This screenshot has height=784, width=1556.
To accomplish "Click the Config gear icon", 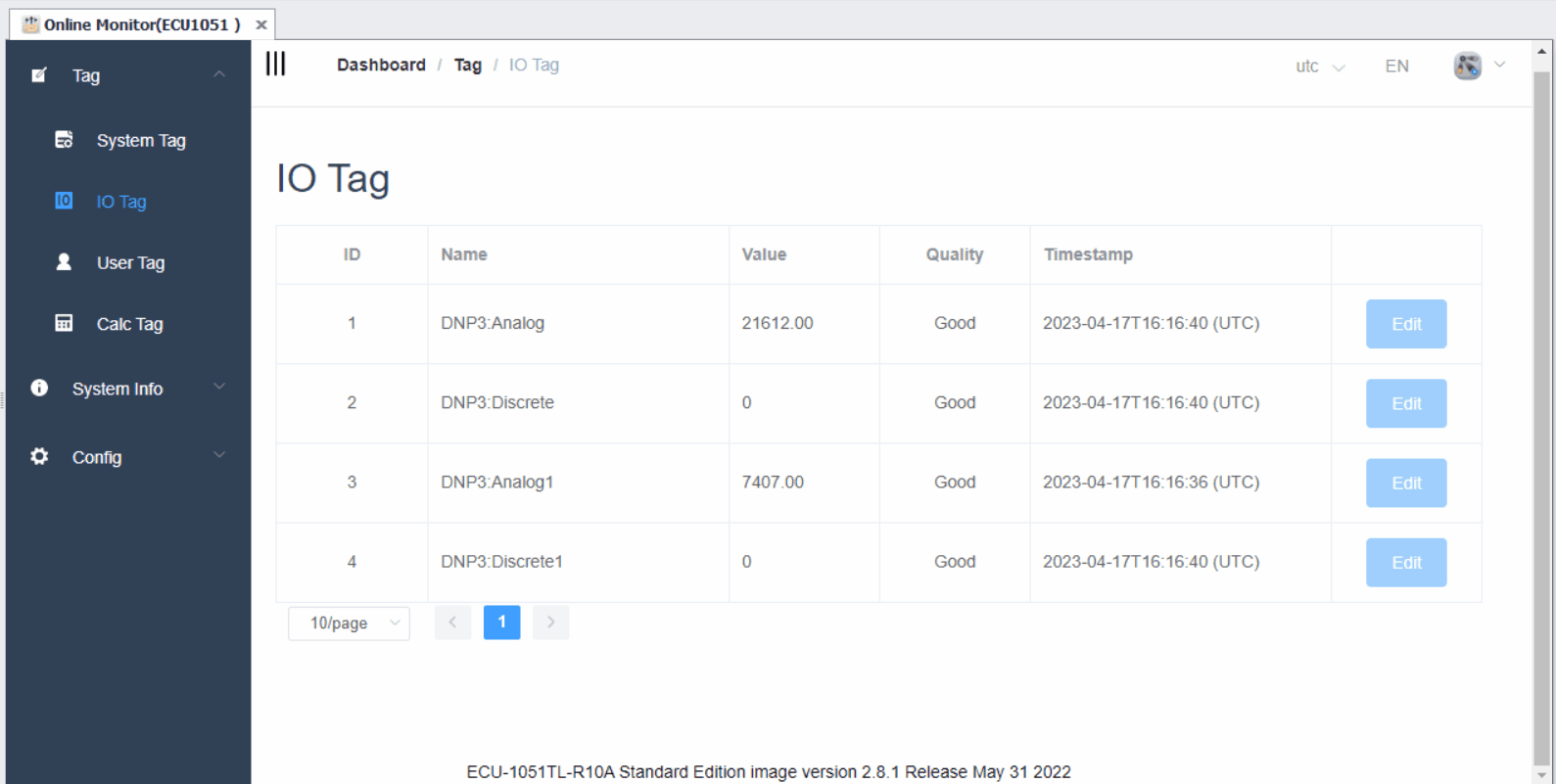I will tap(39, 456).
